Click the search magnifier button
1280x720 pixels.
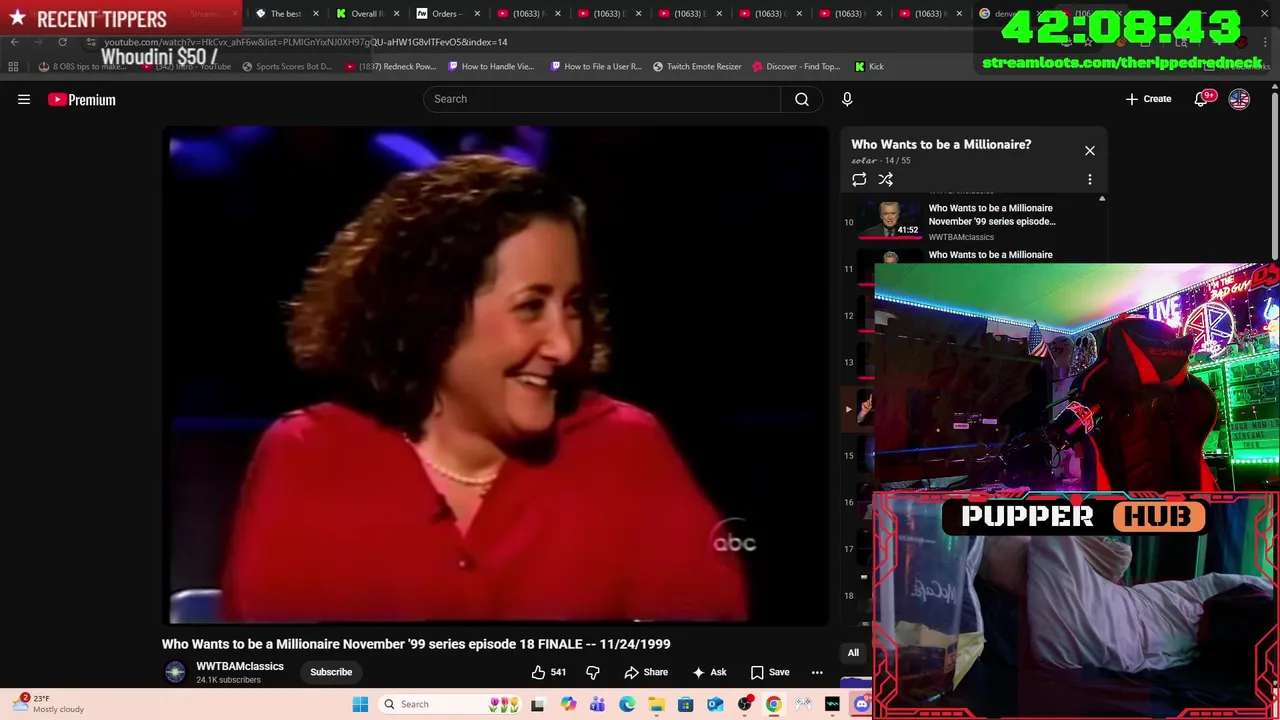click(x=802, y=99)
